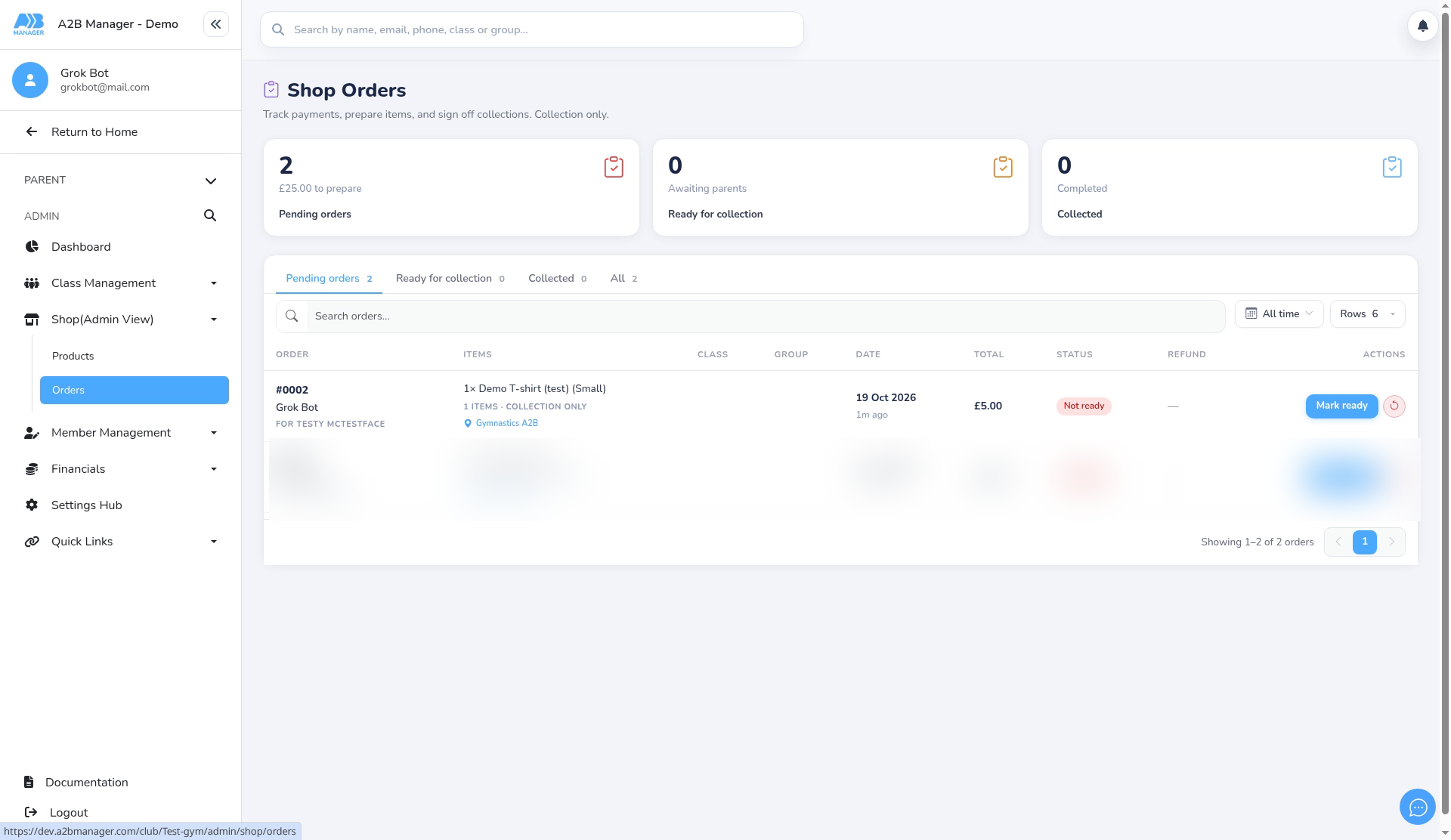Click the Dashboard pie chart icon

32,247
